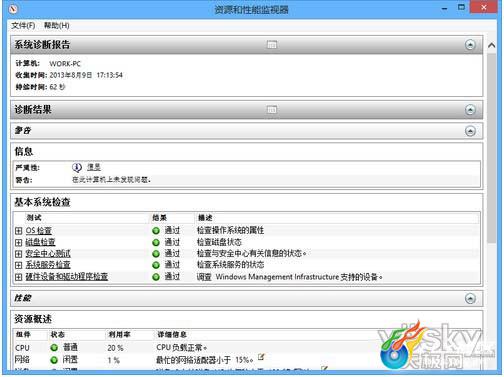Click the report icon in 系统诊断报告 header
This screenshot has width=504, height=377.
click(x=272, y=44)
